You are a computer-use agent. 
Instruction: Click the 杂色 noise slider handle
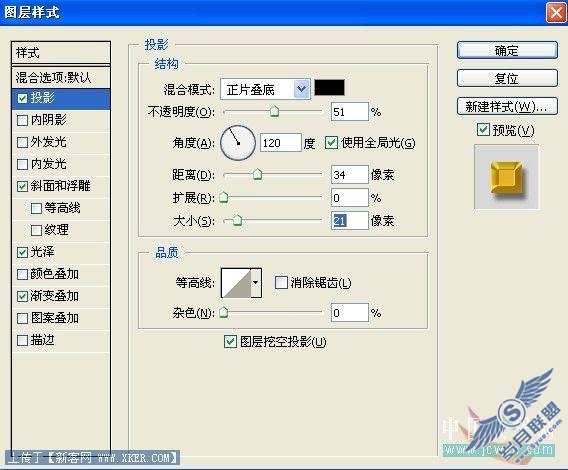224,312
